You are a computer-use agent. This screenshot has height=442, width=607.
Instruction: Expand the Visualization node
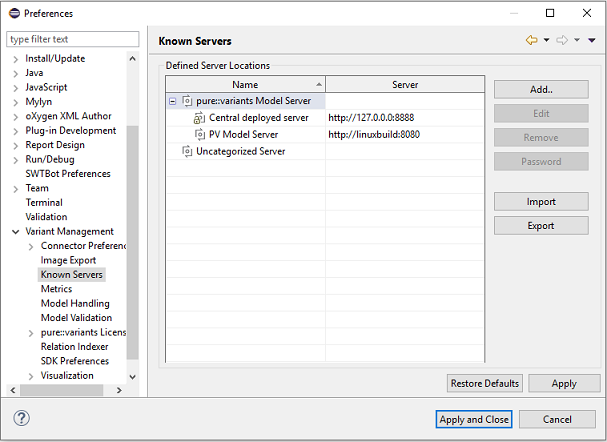click(x=31, y=376)
